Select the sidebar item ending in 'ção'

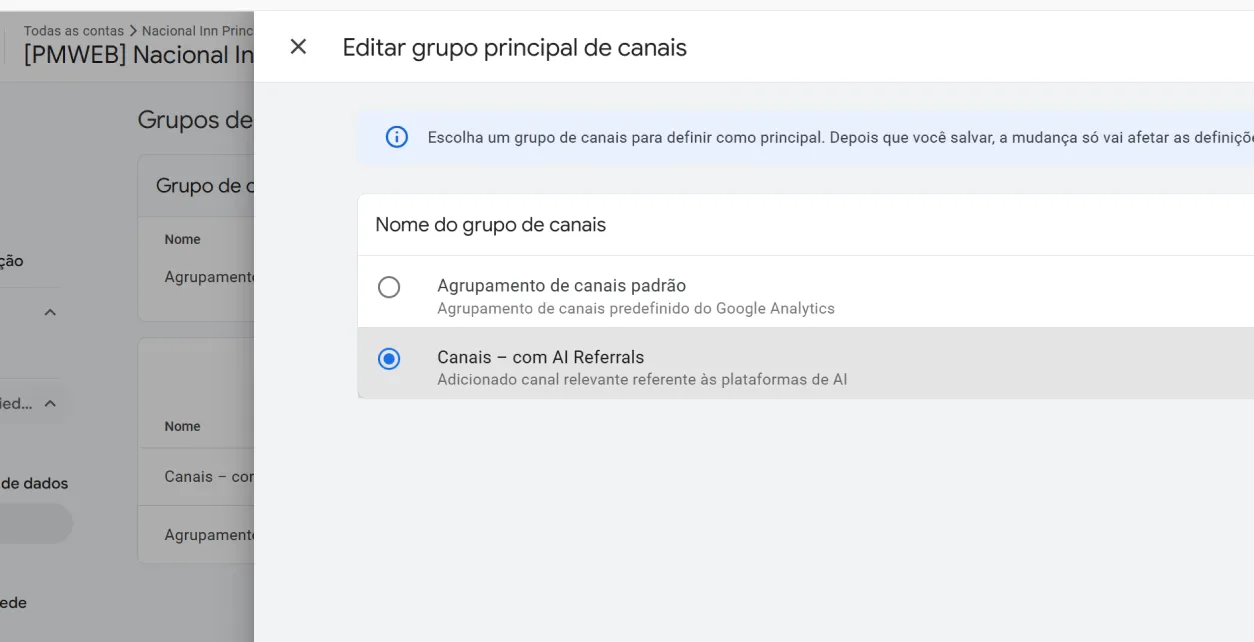12,261
